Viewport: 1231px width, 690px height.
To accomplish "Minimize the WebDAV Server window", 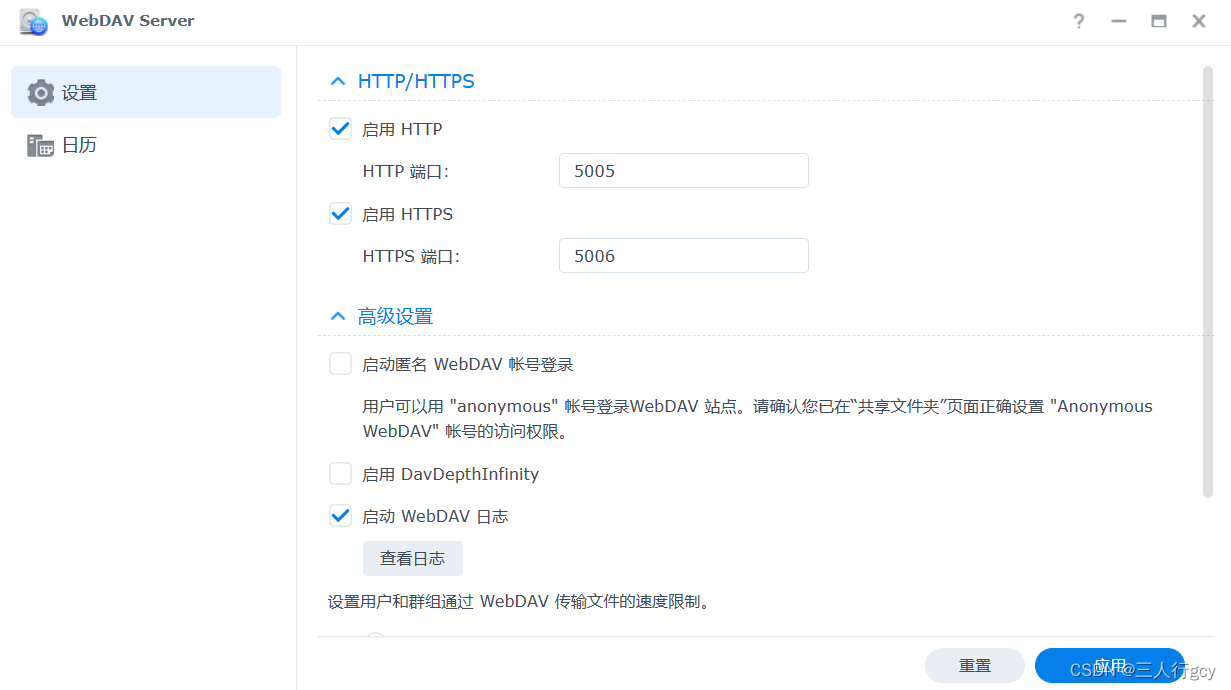I will coord(1119,21).
